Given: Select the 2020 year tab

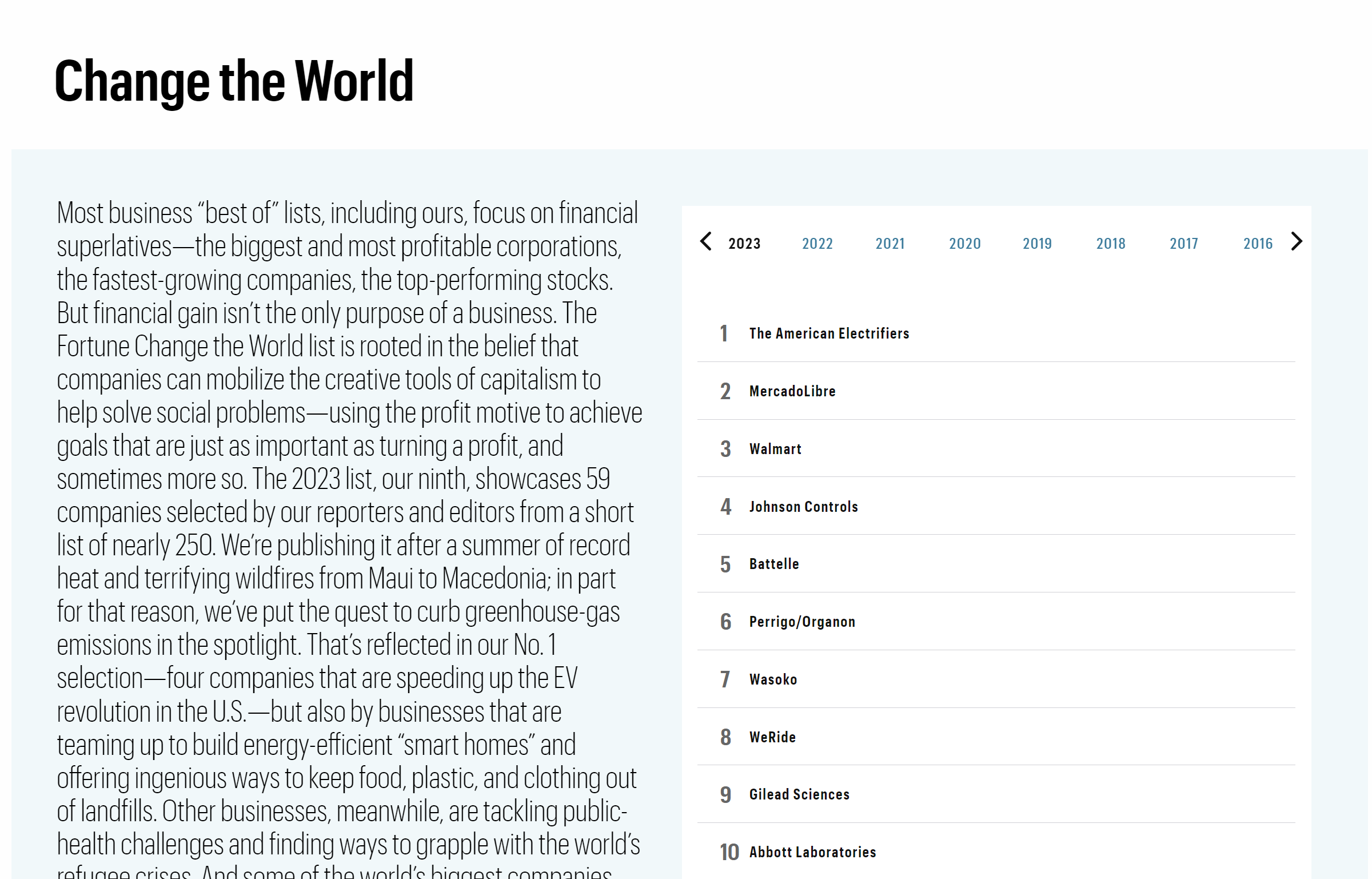Looking at the screenshot, I should click(x=964, y=244).
